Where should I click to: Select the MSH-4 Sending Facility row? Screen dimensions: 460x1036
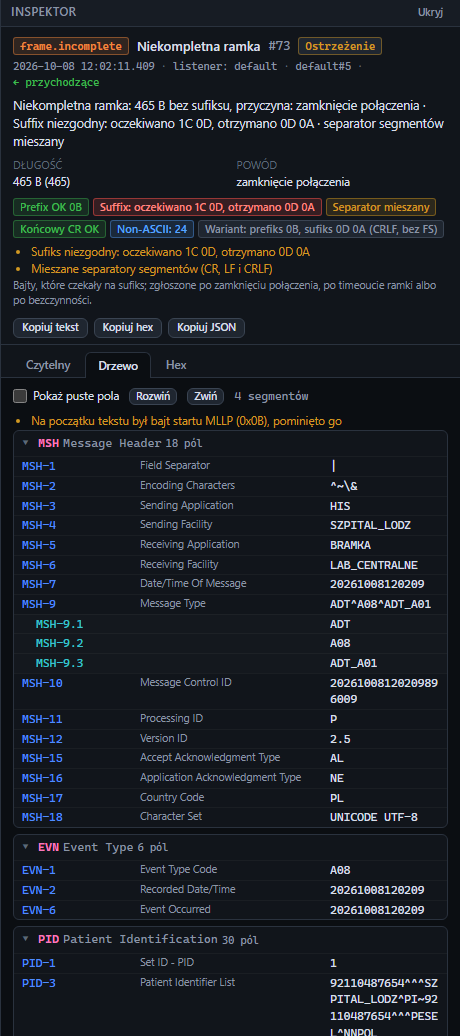[x=231, y=525]
